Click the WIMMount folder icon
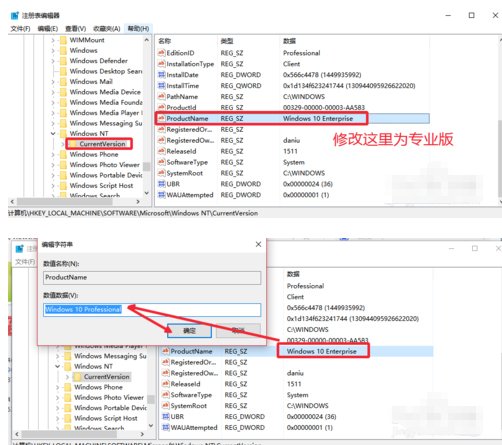This screenshot has width=502, height=445. (63, 40)
